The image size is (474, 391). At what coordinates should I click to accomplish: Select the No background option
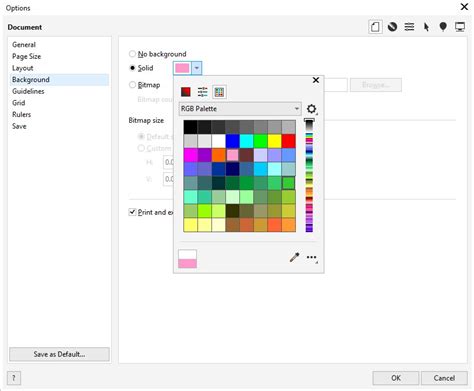157,54
